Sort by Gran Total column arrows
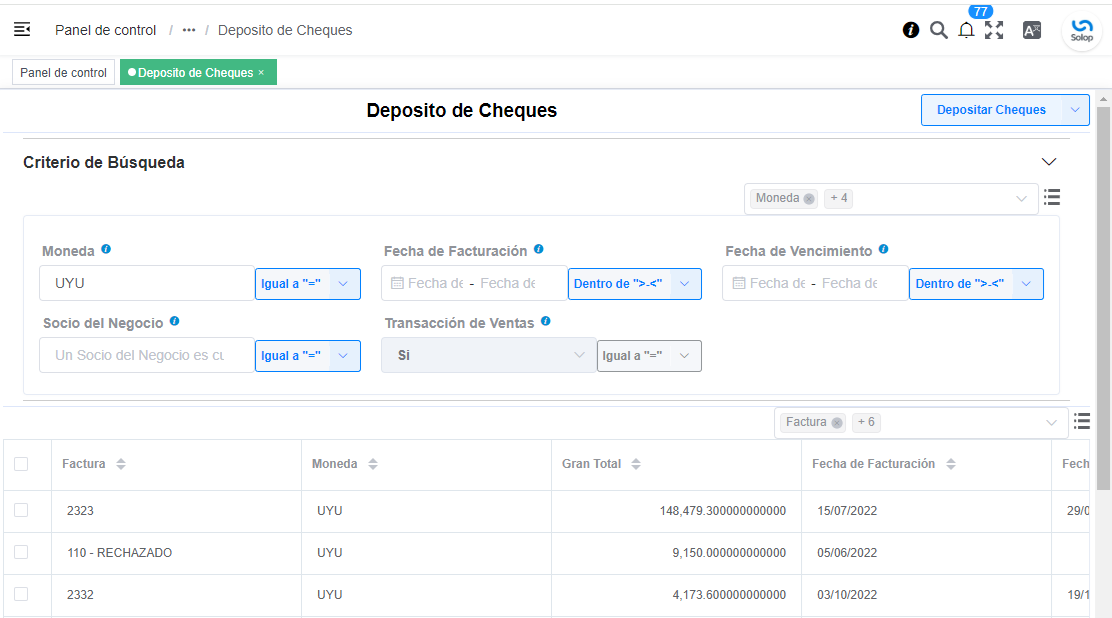Image resolution: width=1112 pixels, height=618 pixels. click(635, 464)
